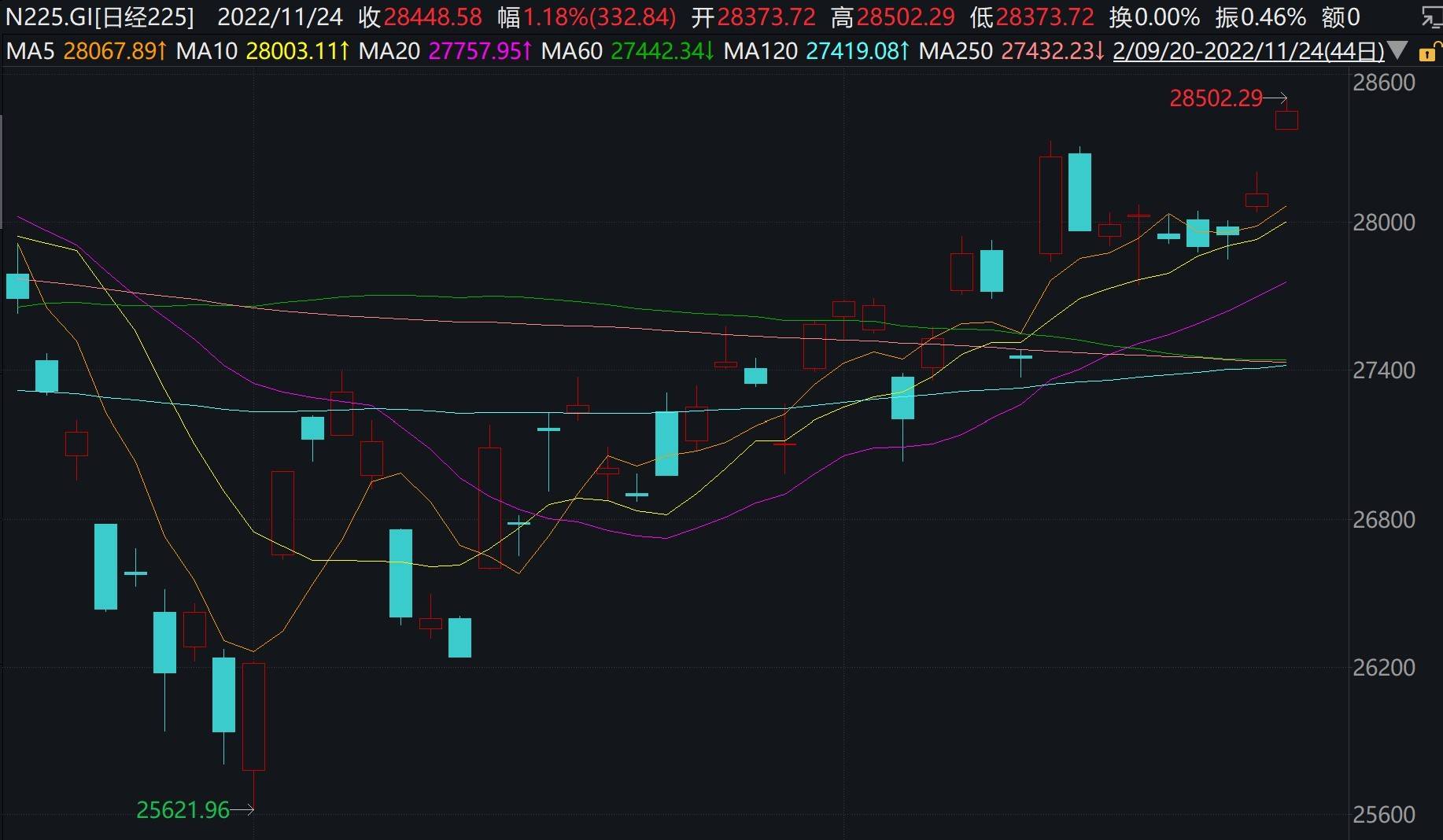1443x840 pixels.
Task: Click the date header 2022/11/24
Action: tap(280, 15)
